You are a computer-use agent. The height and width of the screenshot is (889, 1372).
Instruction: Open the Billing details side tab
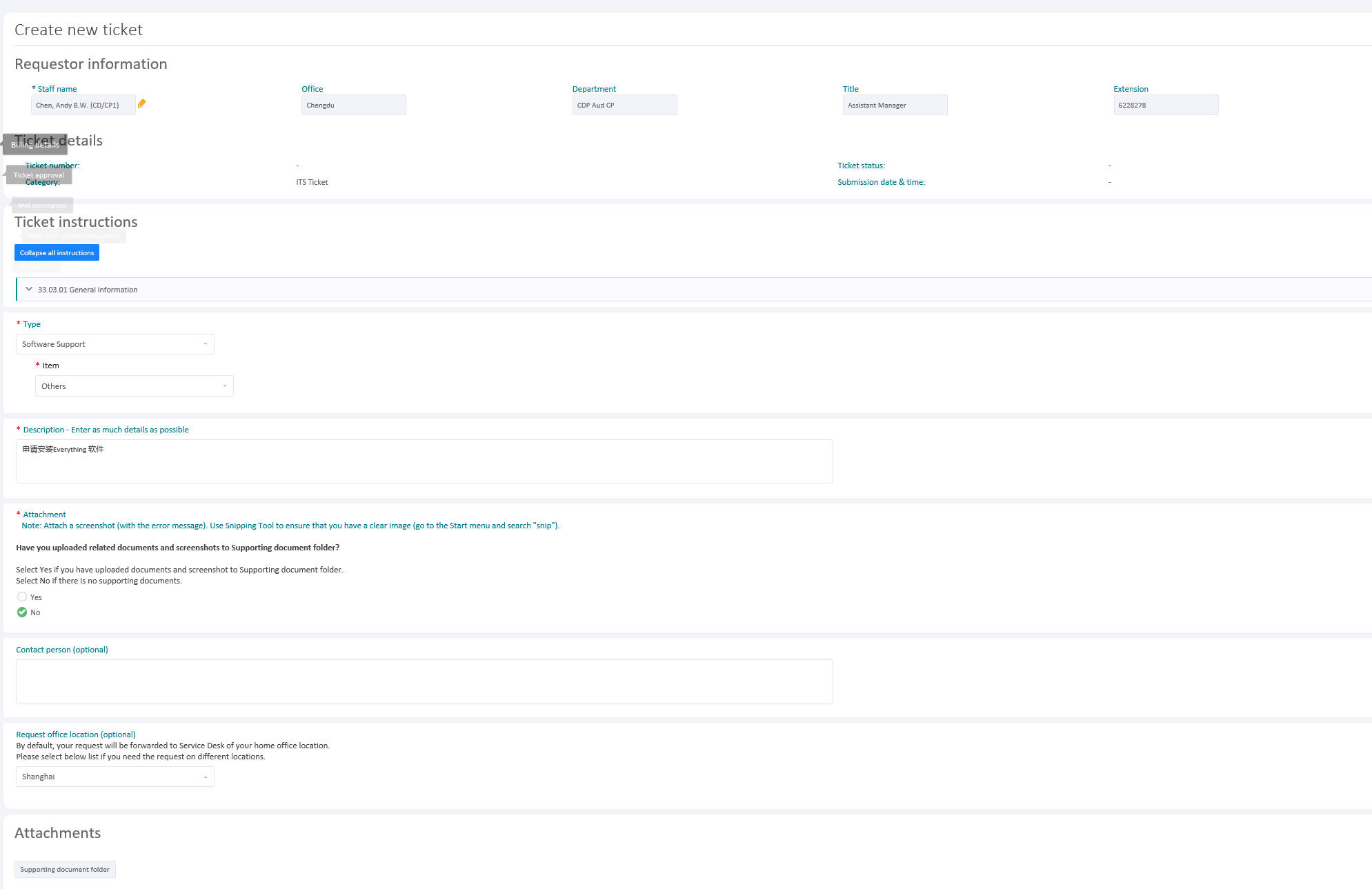pos(34,145)
